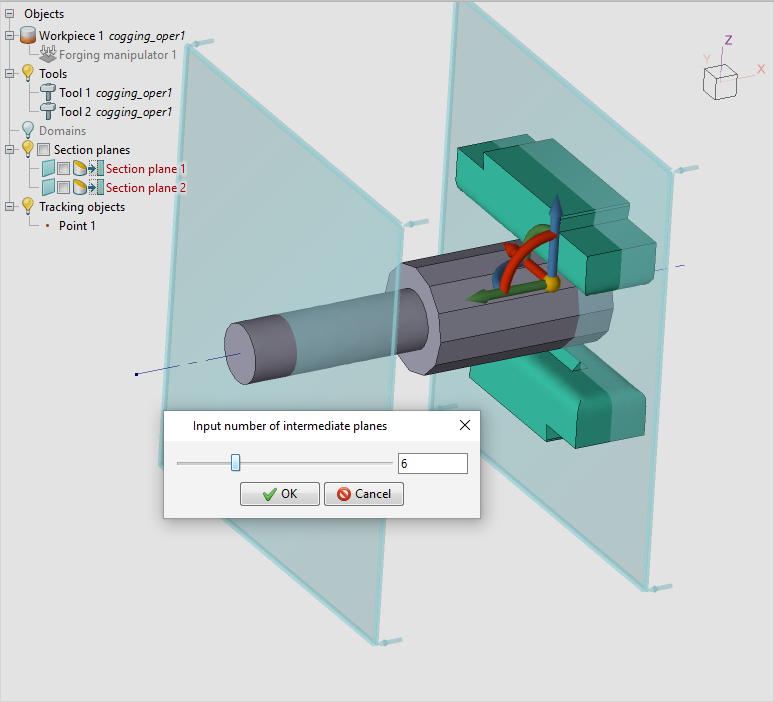Check the Section plane 2 checkbox

(63, 188)
